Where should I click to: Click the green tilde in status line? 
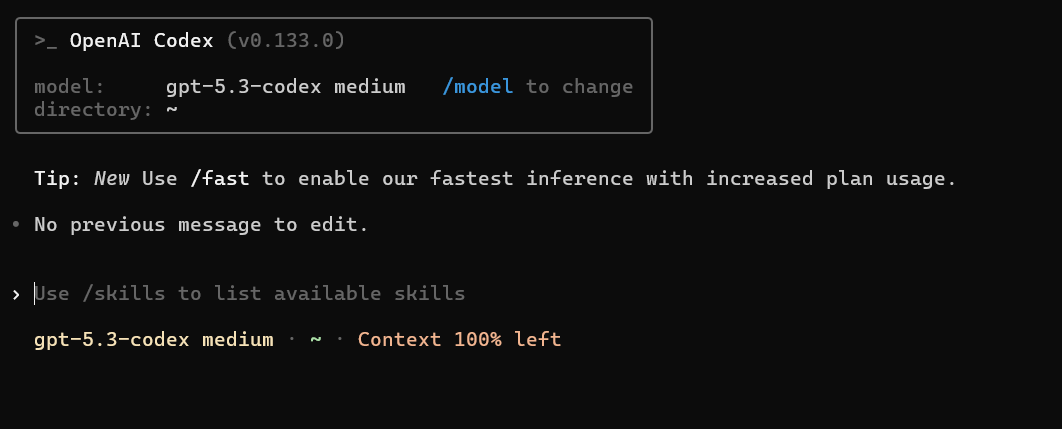[x=316, y=339]
